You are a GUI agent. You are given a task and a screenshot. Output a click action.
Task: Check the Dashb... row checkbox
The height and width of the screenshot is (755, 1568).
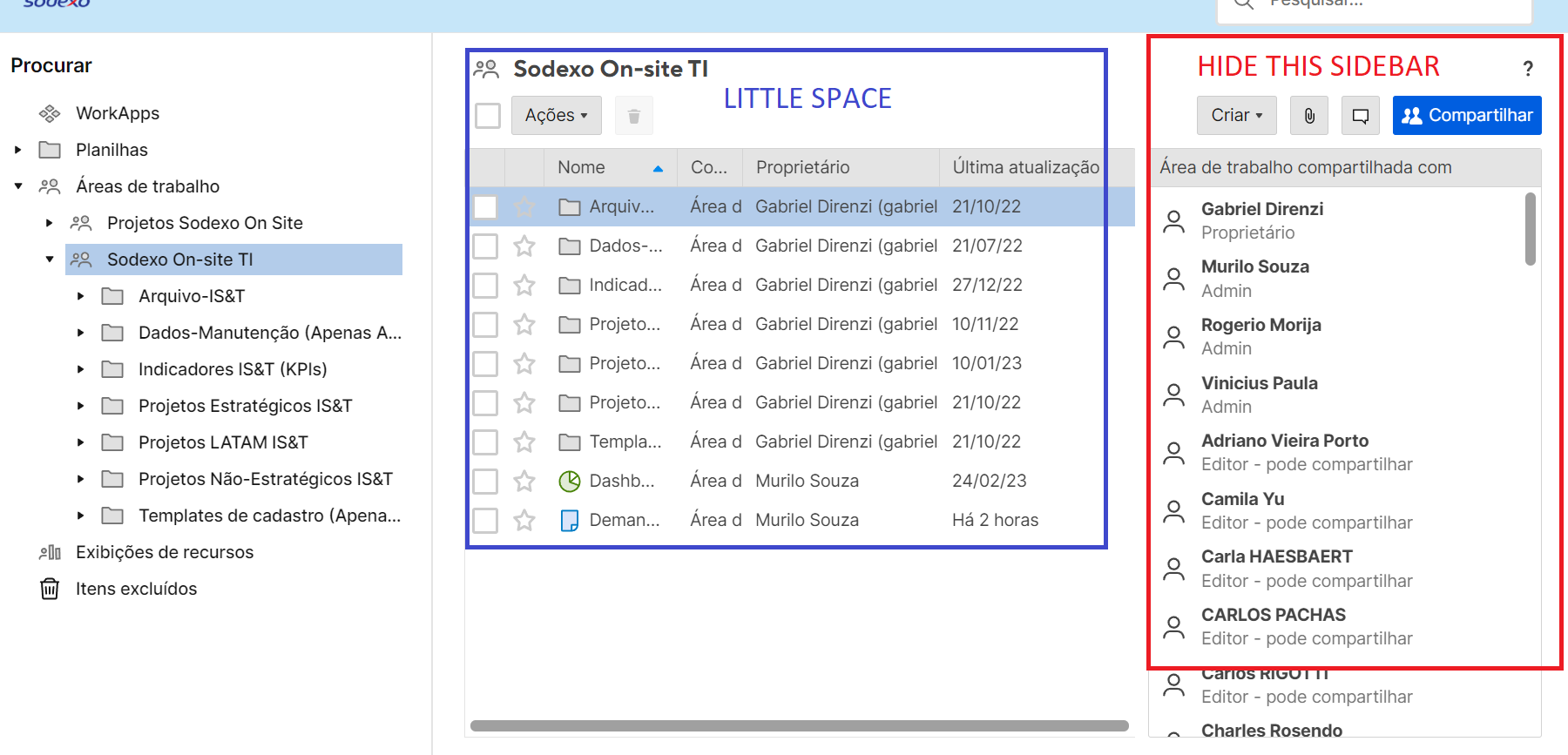(x=485, y=481)
